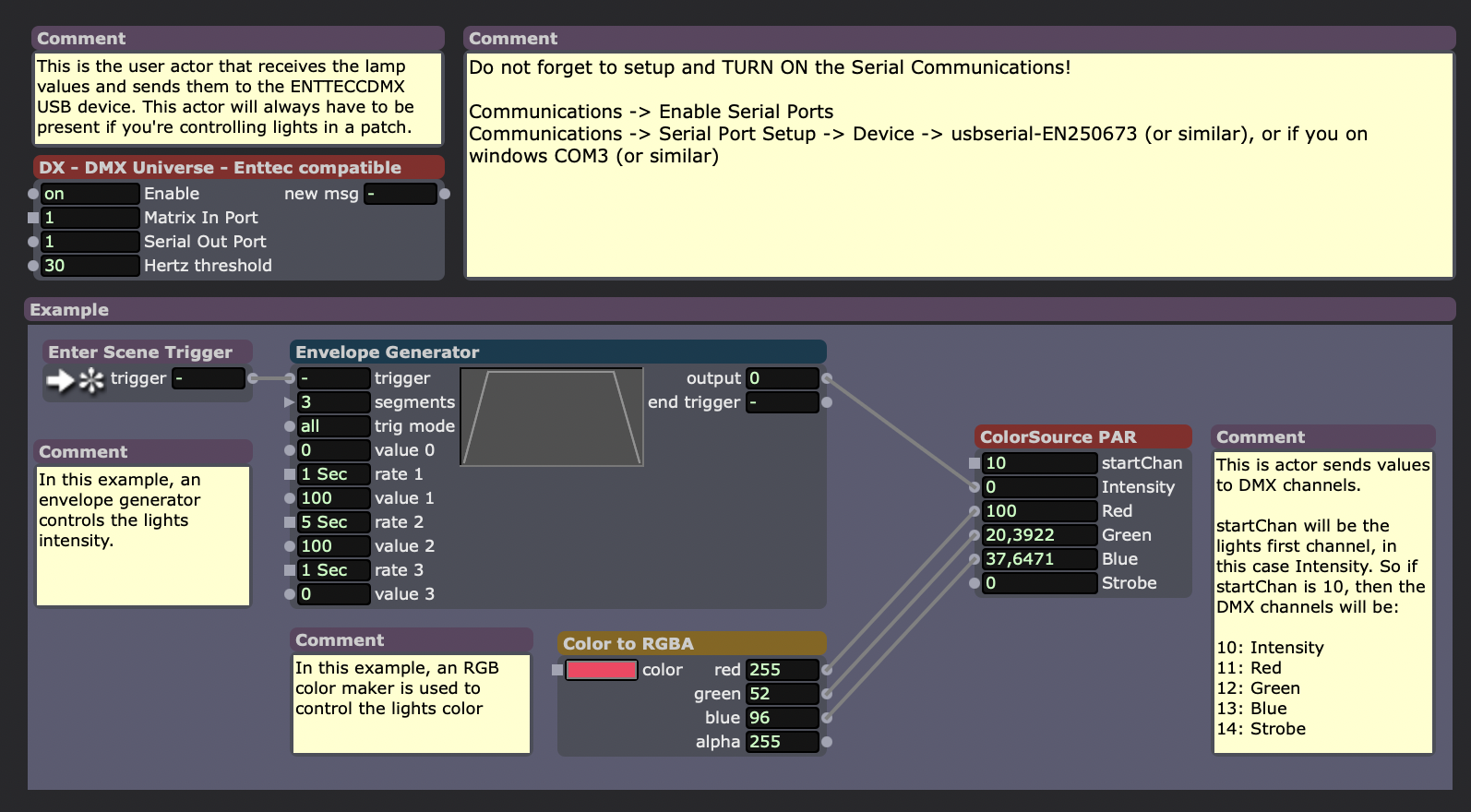Image resolution: width=1471 pixels, height=812 pixels.
Task: Open the rate 1 '1 Sec' field
Action: click(332, 474)
